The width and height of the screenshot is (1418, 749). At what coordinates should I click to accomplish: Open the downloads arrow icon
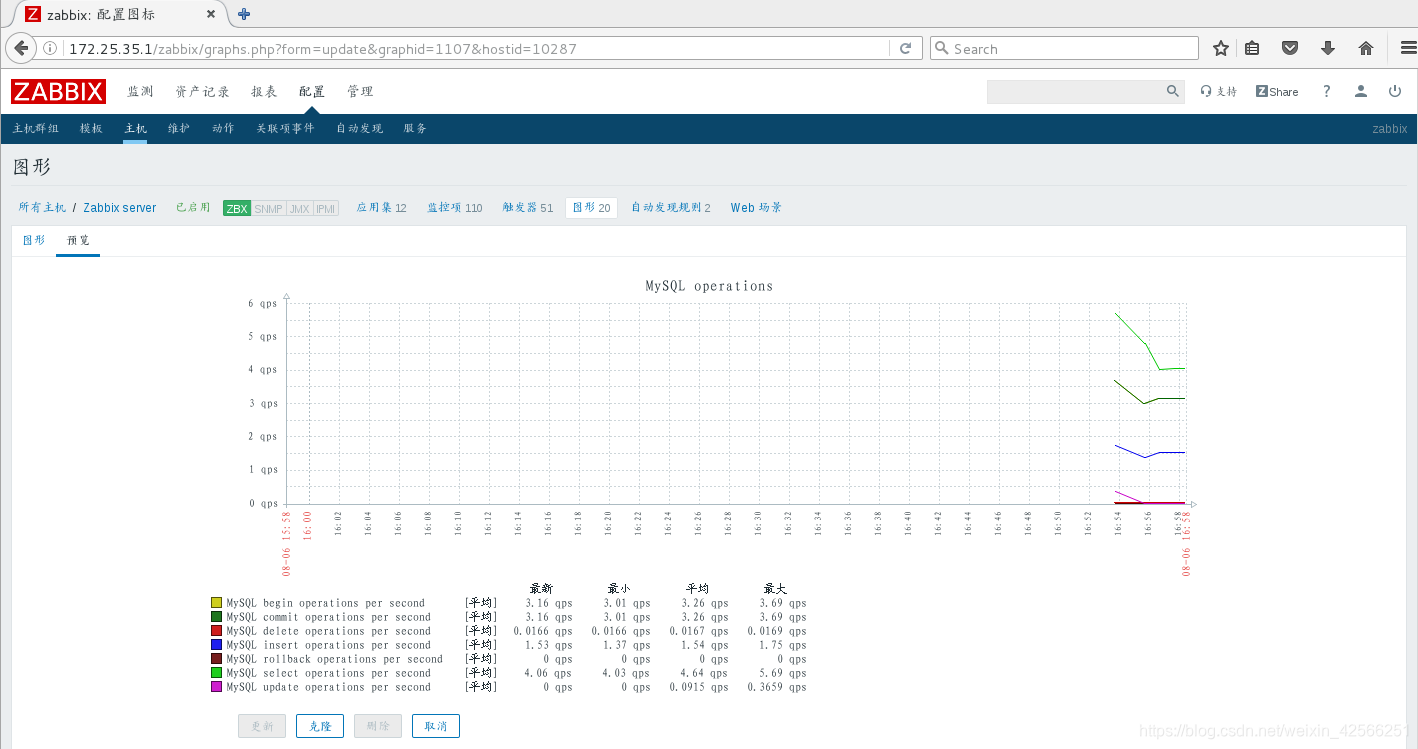[1328, 48]
